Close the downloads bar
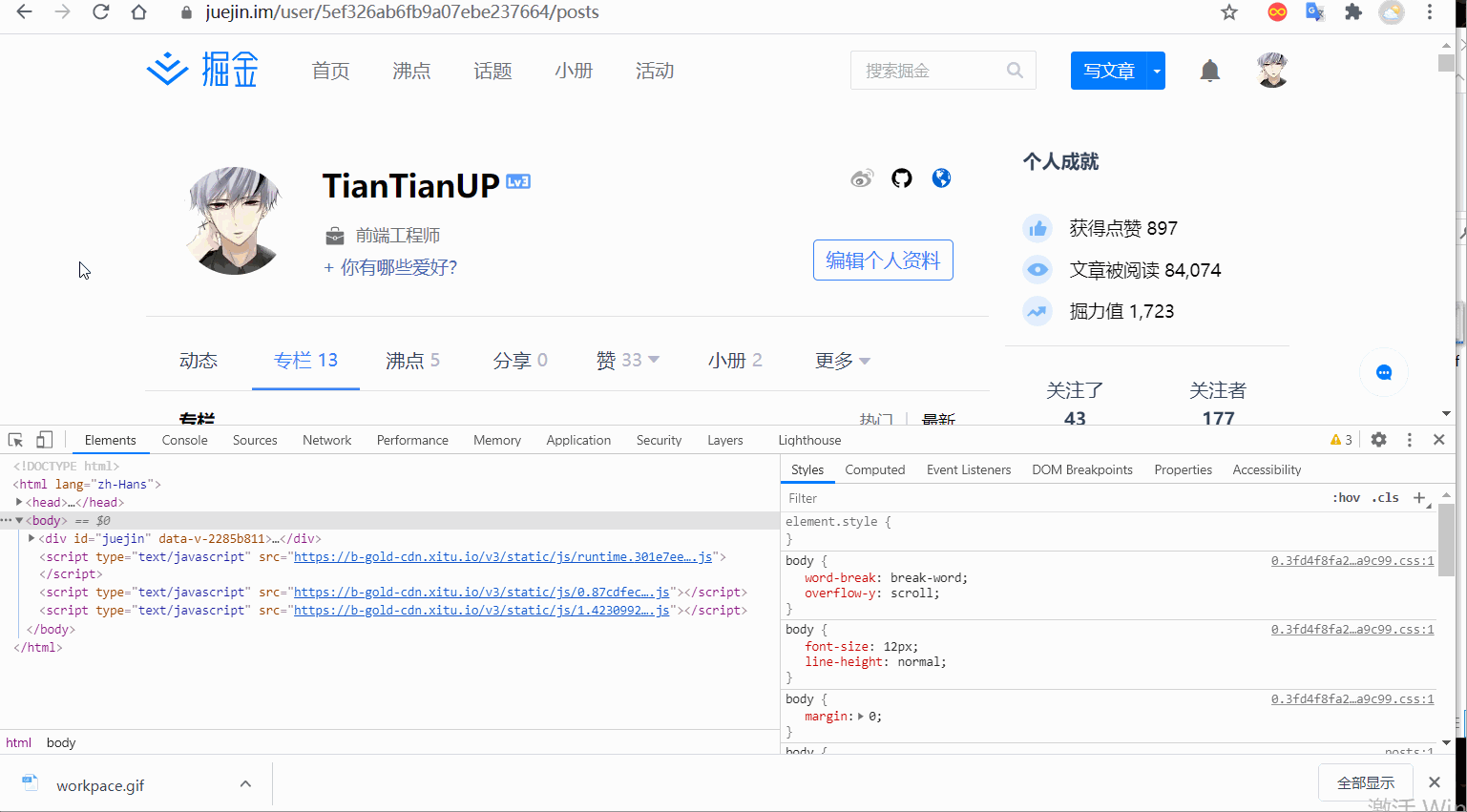The image size is (1467, 812). [1435, 782]
